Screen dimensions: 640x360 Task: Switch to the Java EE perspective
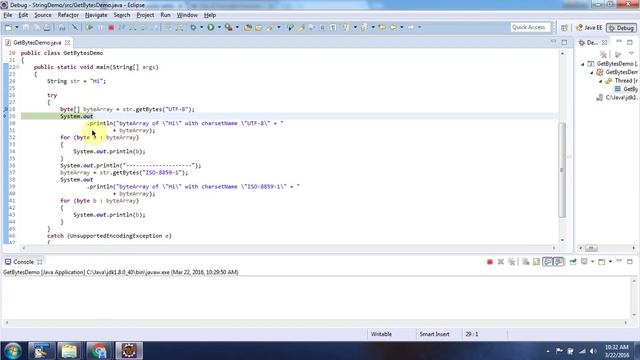[x=589, y=28]
